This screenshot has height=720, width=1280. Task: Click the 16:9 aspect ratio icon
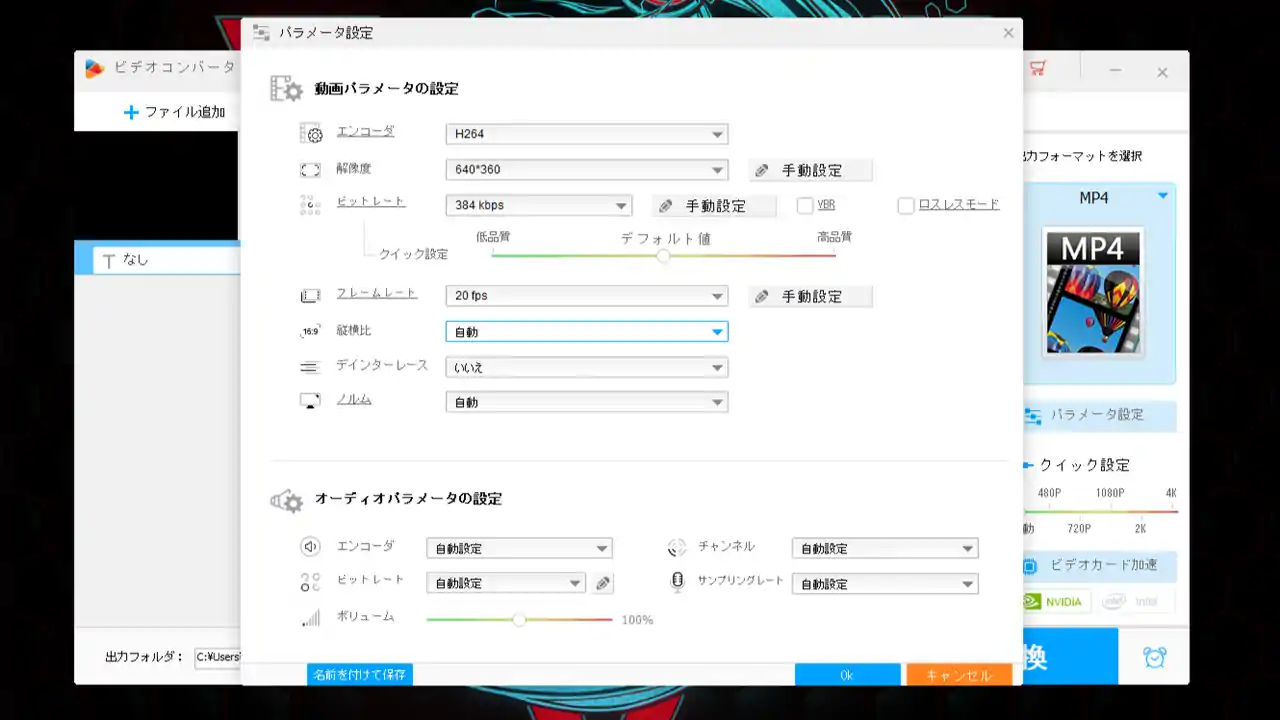point(310,331)
